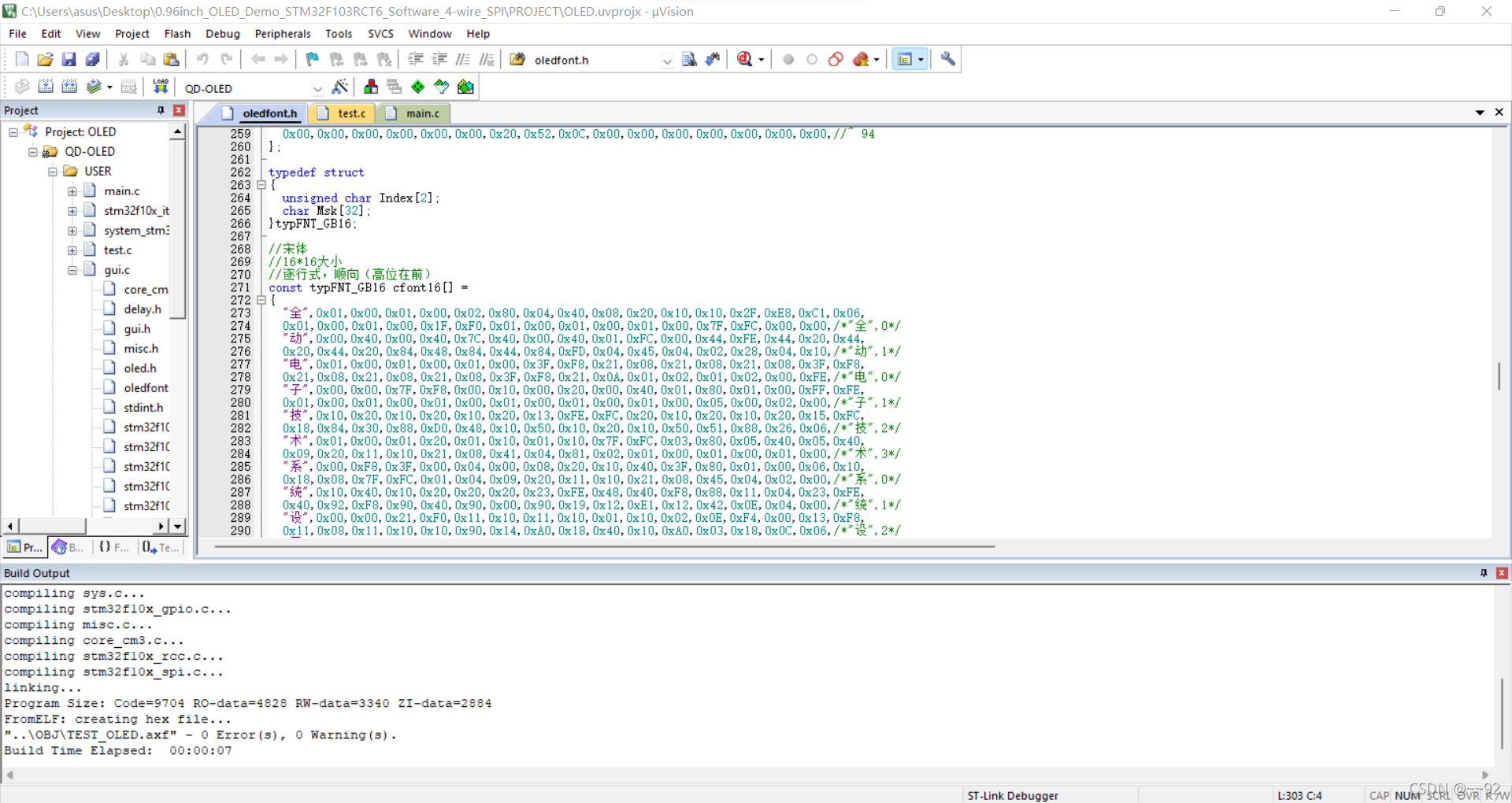Fold the code block on line 263
The image size is (1512, 803).
(x=261, y=185)
